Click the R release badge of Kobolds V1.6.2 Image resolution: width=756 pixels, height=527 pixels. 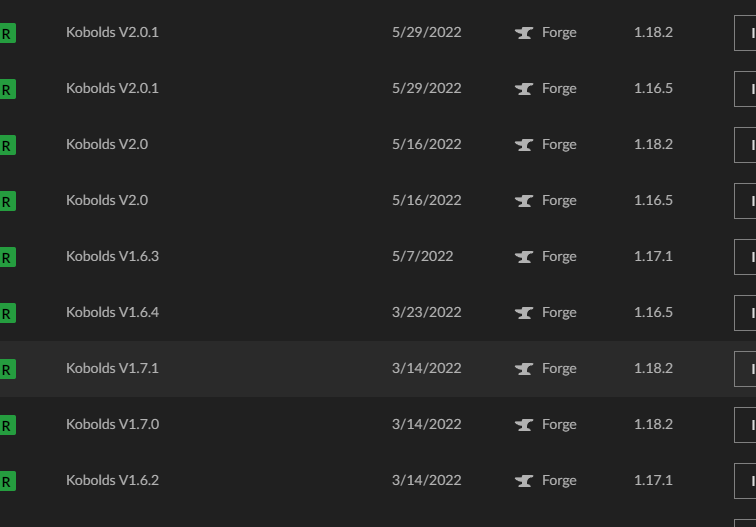pos(7,481)
